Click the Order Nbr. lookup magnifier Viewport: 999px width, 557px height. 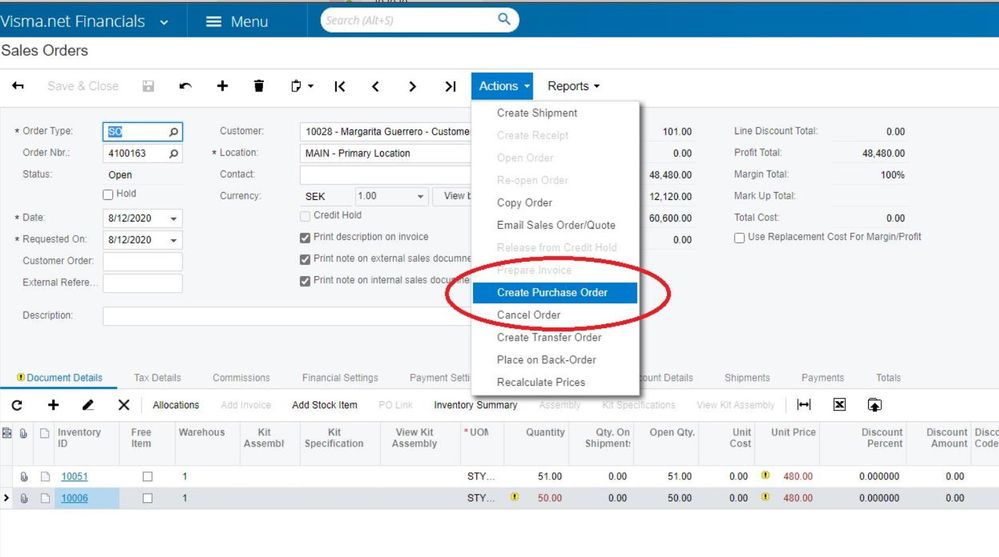click(x=173, y=154)
